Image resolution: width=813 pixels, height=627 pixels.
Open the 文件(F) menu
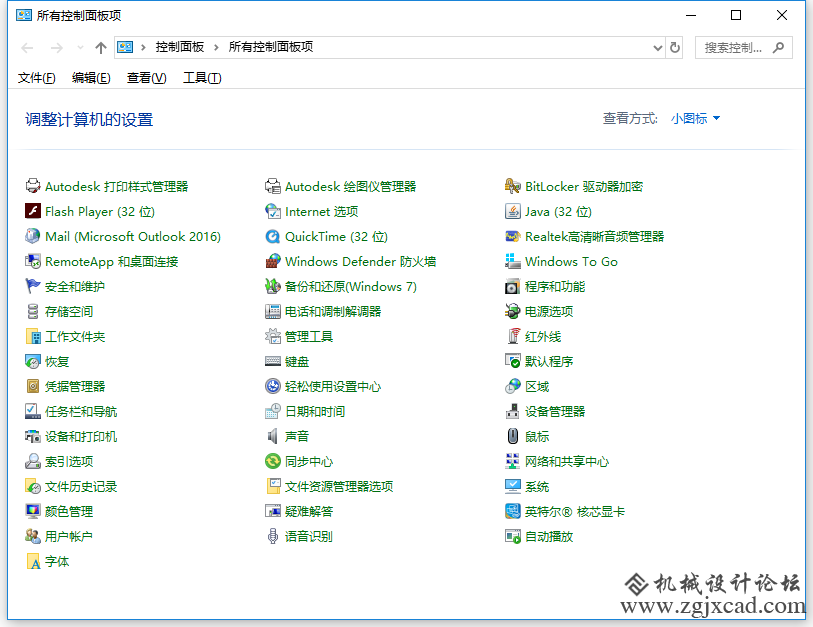[36, 78]
